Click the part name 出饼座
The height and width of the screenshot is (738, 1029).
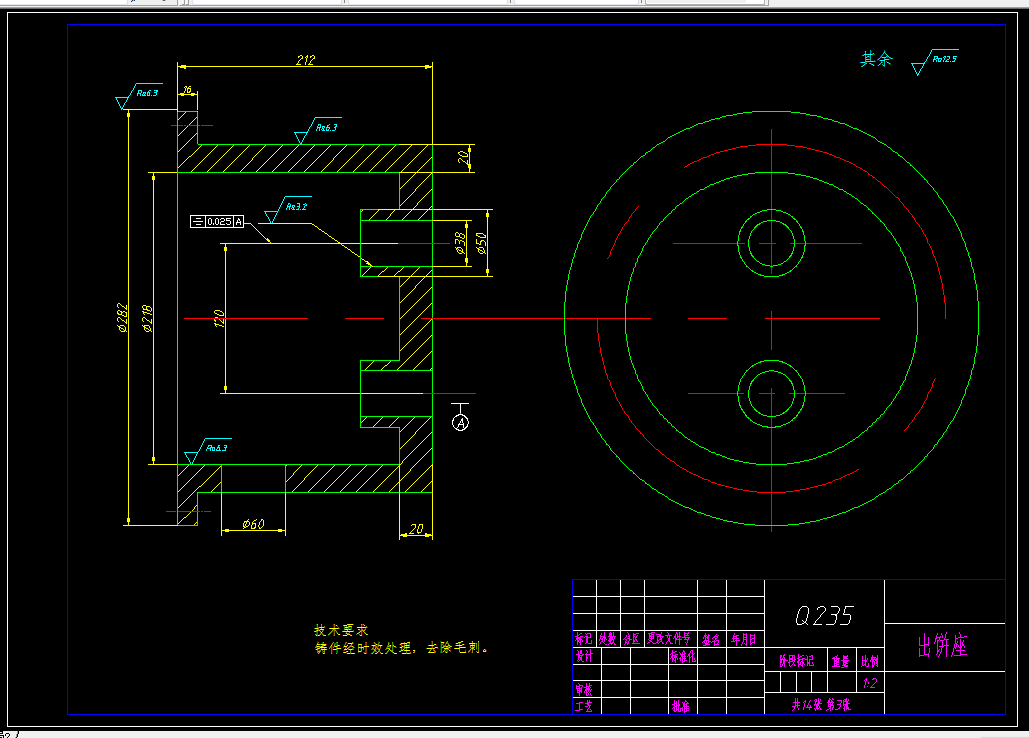tap(942, 646)
